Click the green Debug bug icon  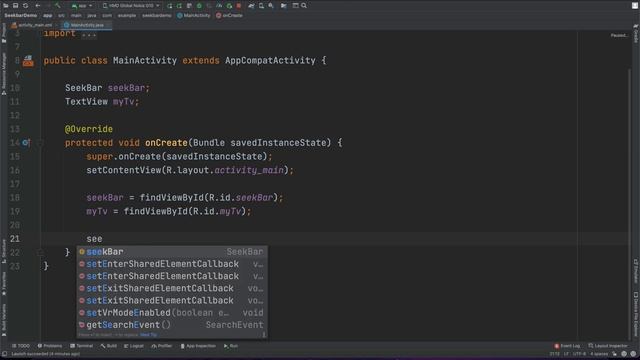pyautogui.click(x=199, y=6)
